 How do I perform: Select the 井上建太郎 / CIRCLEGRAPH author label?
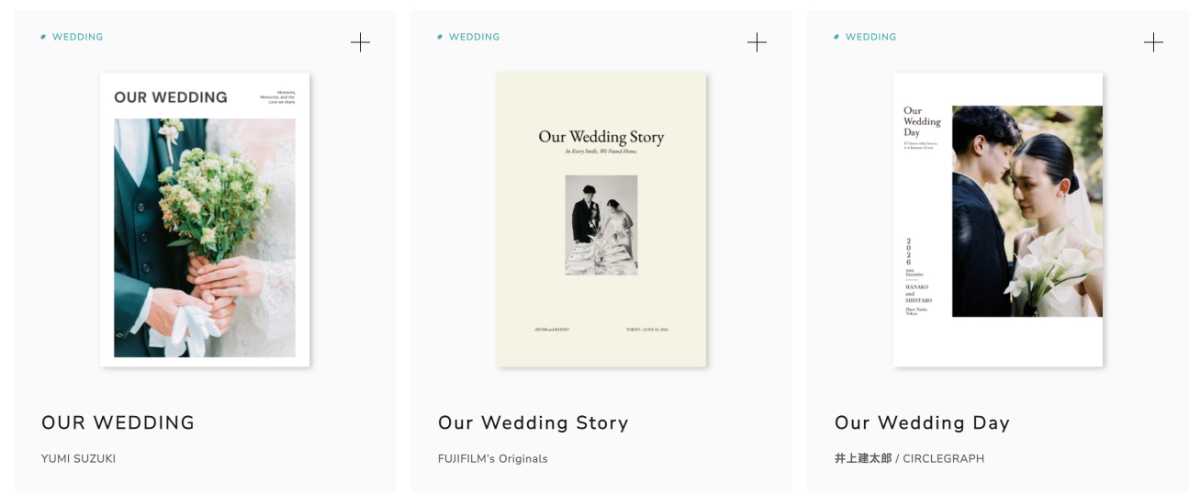click(909, 459)
